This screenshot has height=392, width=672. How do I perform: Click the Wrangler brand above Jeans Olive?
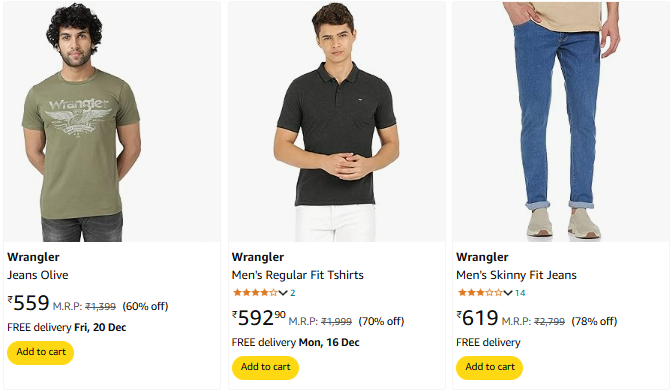pyautogui.click(x=33, y=257)
